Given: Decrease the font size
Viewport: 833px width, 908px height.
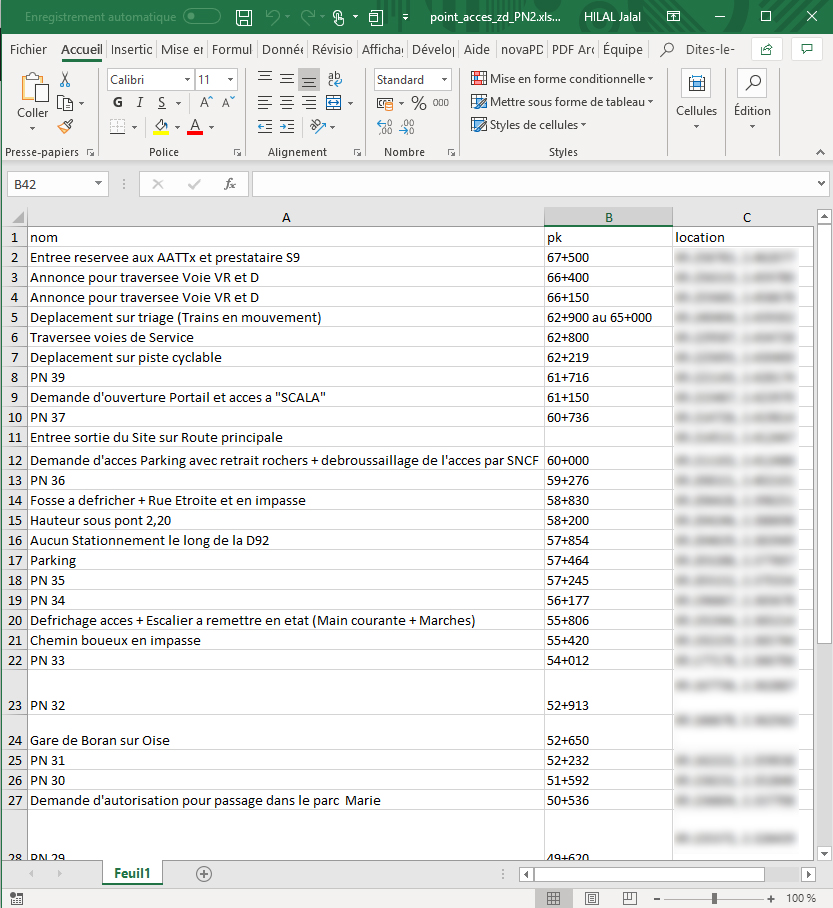Looking at the screenshot, I should click(228, 103).
